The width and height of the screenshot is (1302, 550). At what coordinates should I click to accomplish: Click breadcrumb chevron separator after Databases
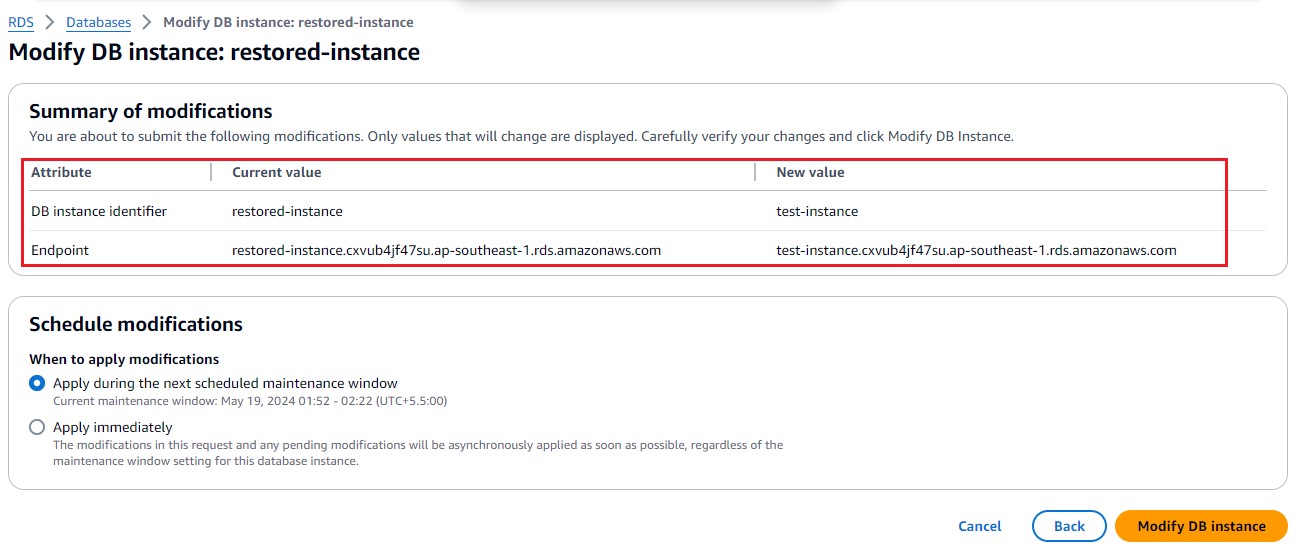pos(146,22)
